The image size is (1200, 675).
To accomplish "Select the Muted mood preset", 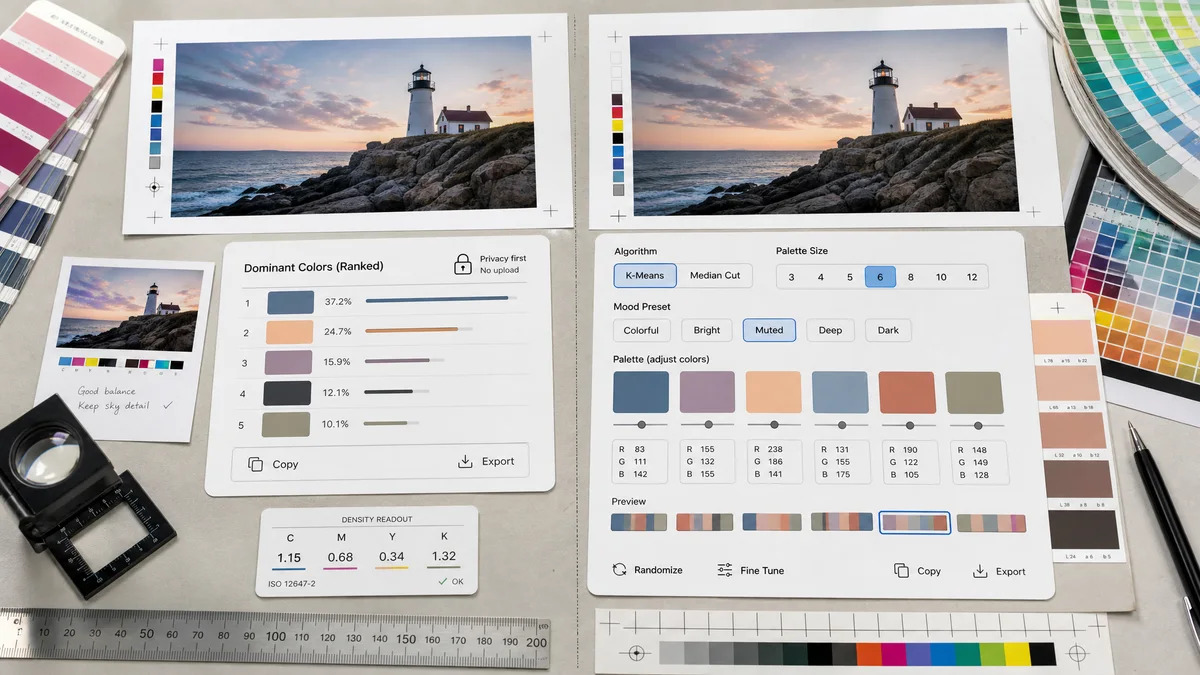I will (769, 330).
